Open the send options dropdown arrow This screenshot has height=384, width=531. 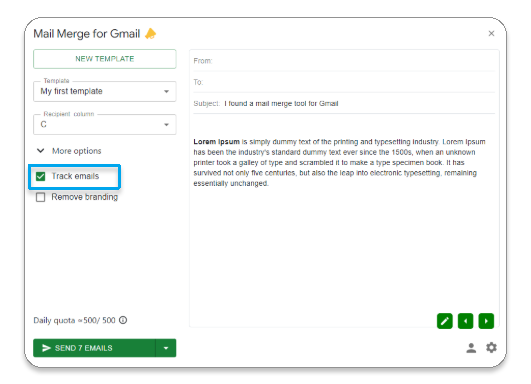[x=166, y=348]
